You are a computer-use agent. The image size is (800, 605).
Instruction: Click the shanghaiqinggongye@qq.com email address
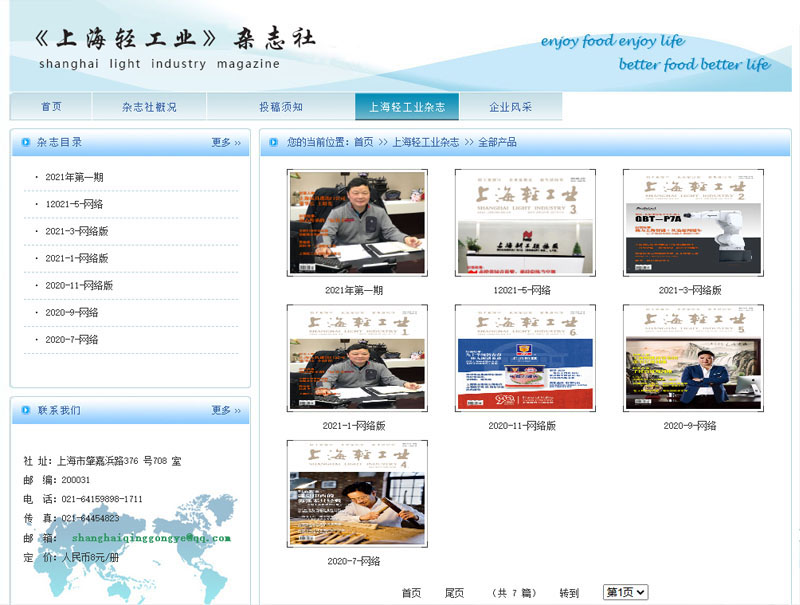point(152,538)
